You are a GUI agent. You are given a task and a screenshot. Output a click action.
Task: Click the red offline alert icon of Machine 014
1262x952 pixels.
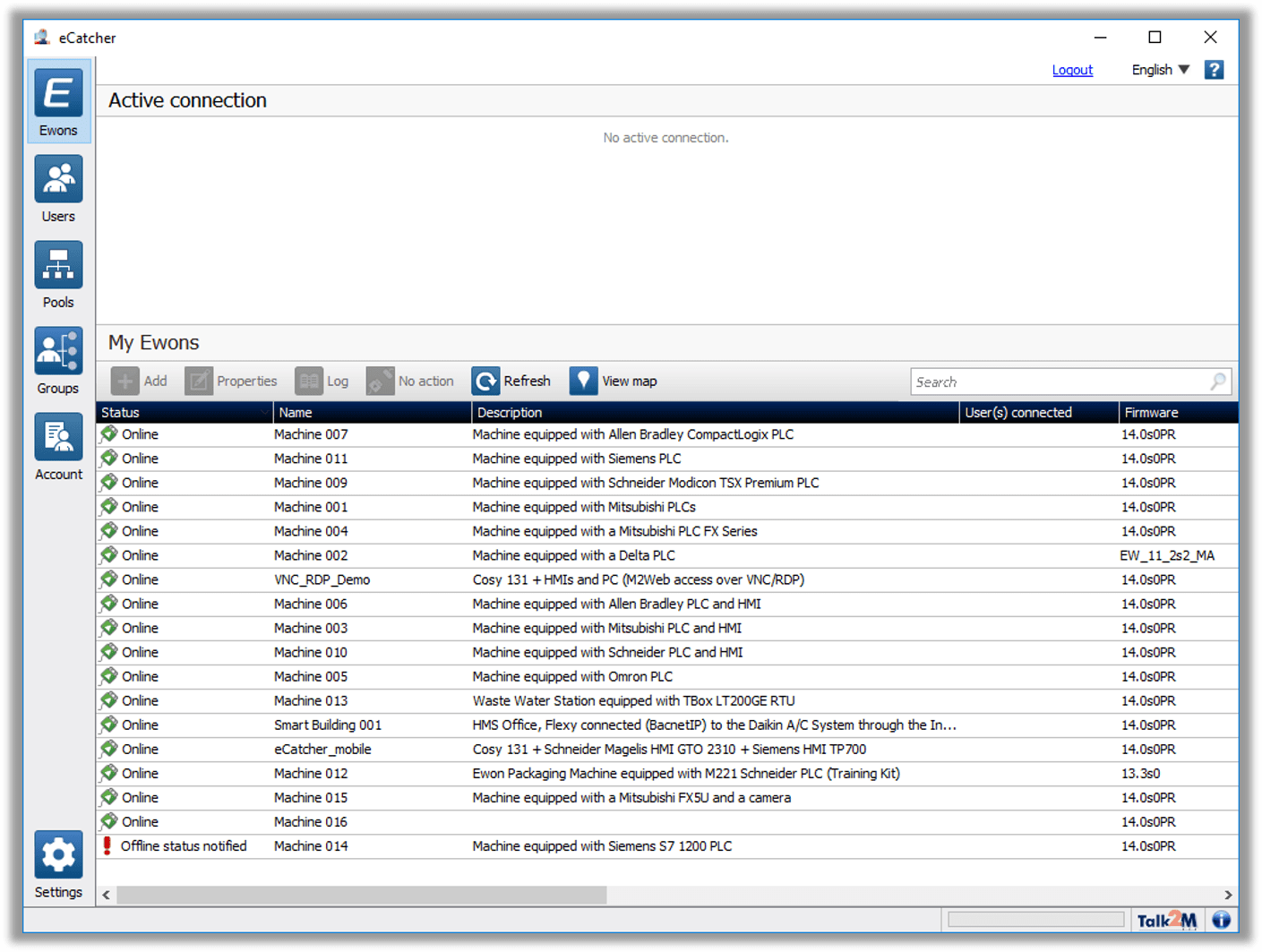click(x=107, y=845)
